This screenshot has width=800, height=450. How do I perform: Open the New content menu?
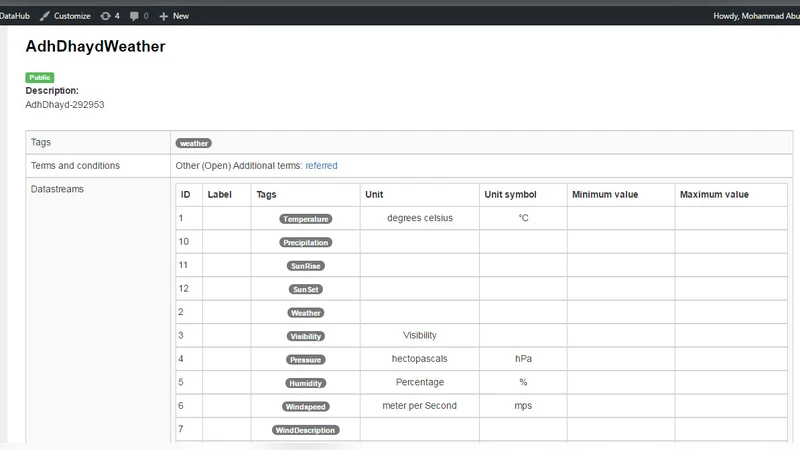pyautogui.click(x=180, y=16)
